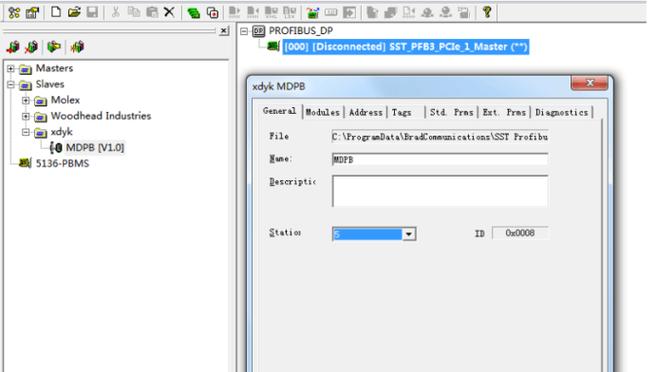
Task: Click the Paste clipboard icon
Action: pyautogui.click(x=152, y=12)
